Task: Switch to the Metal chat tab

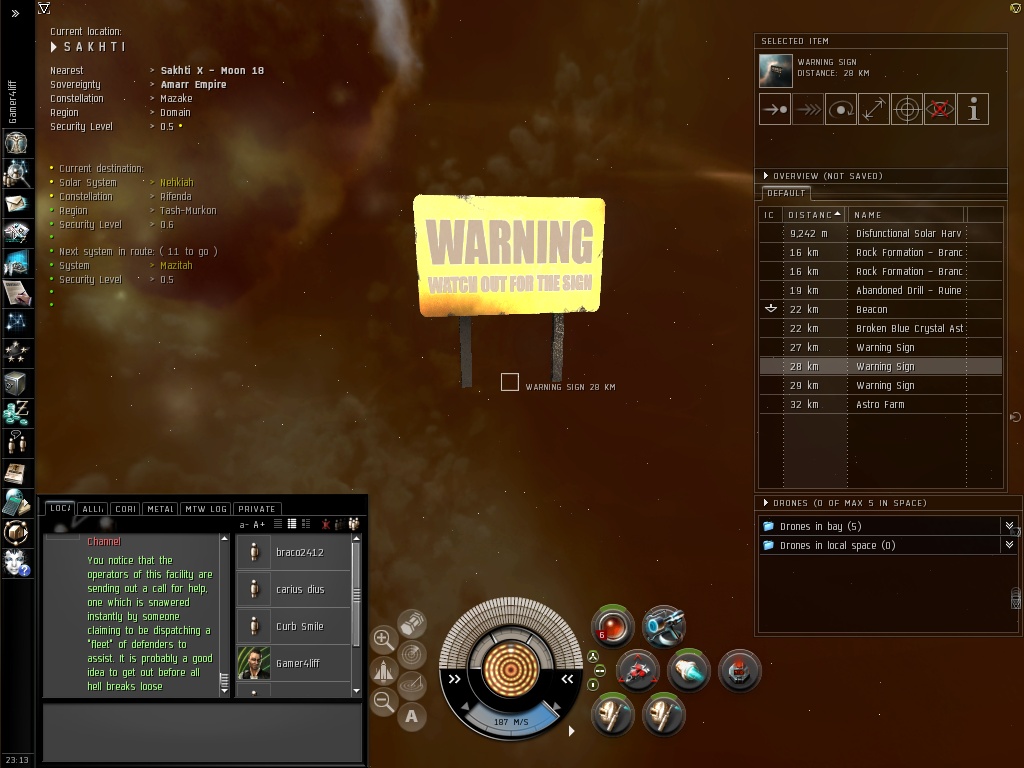Action: (x=160, y=509)
